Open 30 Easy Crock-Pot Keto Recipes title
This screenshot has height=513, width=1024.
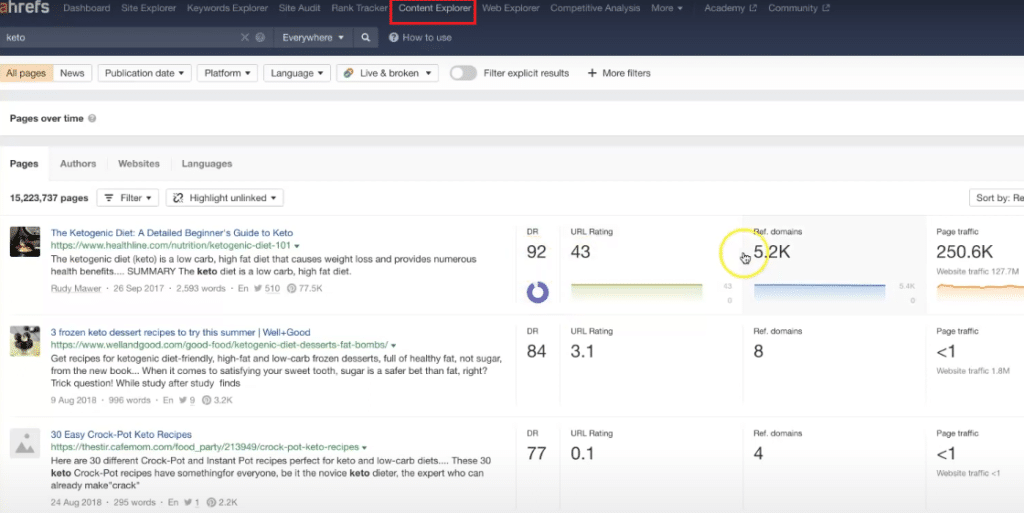pyautogui.click(x=121, y=435)
